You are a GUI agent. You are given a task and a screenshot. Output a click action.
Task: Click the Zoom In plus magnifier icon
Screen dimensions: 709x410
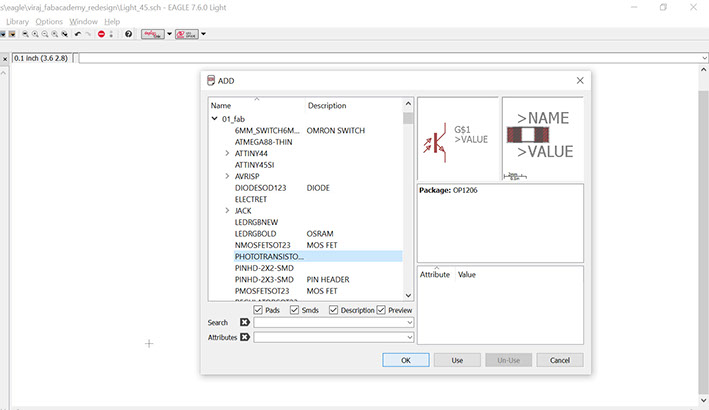click(x=35, y=34)
